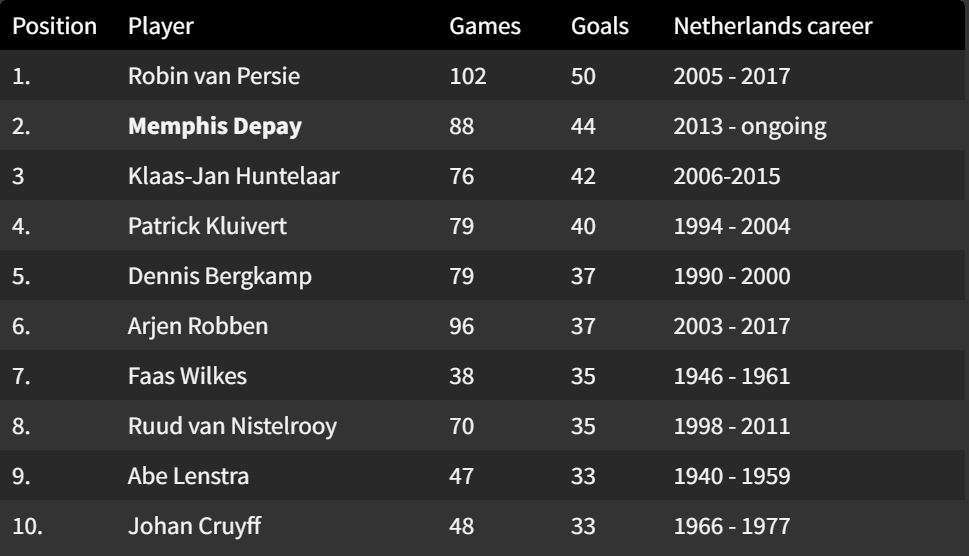Click the Netherlands career column header
969x556 pixels.
pyautogui.click(x=773, y=26)
